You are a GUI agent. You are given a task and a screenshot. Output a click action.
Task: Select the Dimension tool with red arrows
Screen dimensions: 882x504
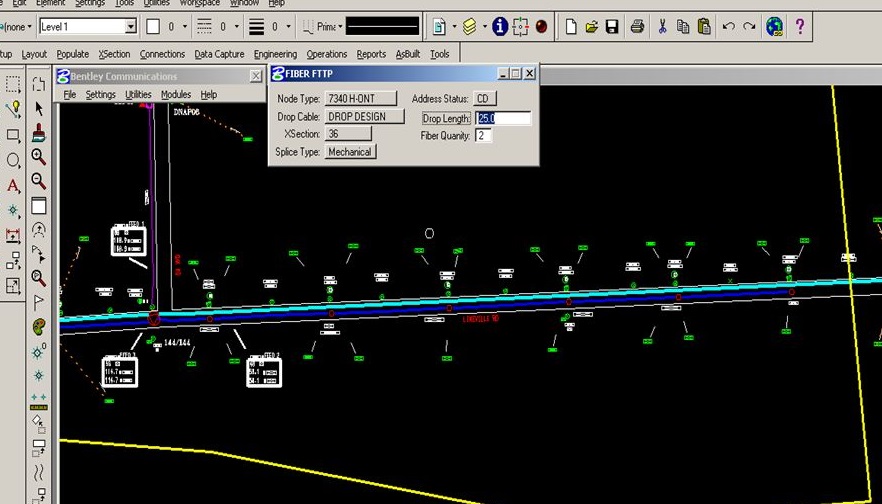(x=12, y=235)
